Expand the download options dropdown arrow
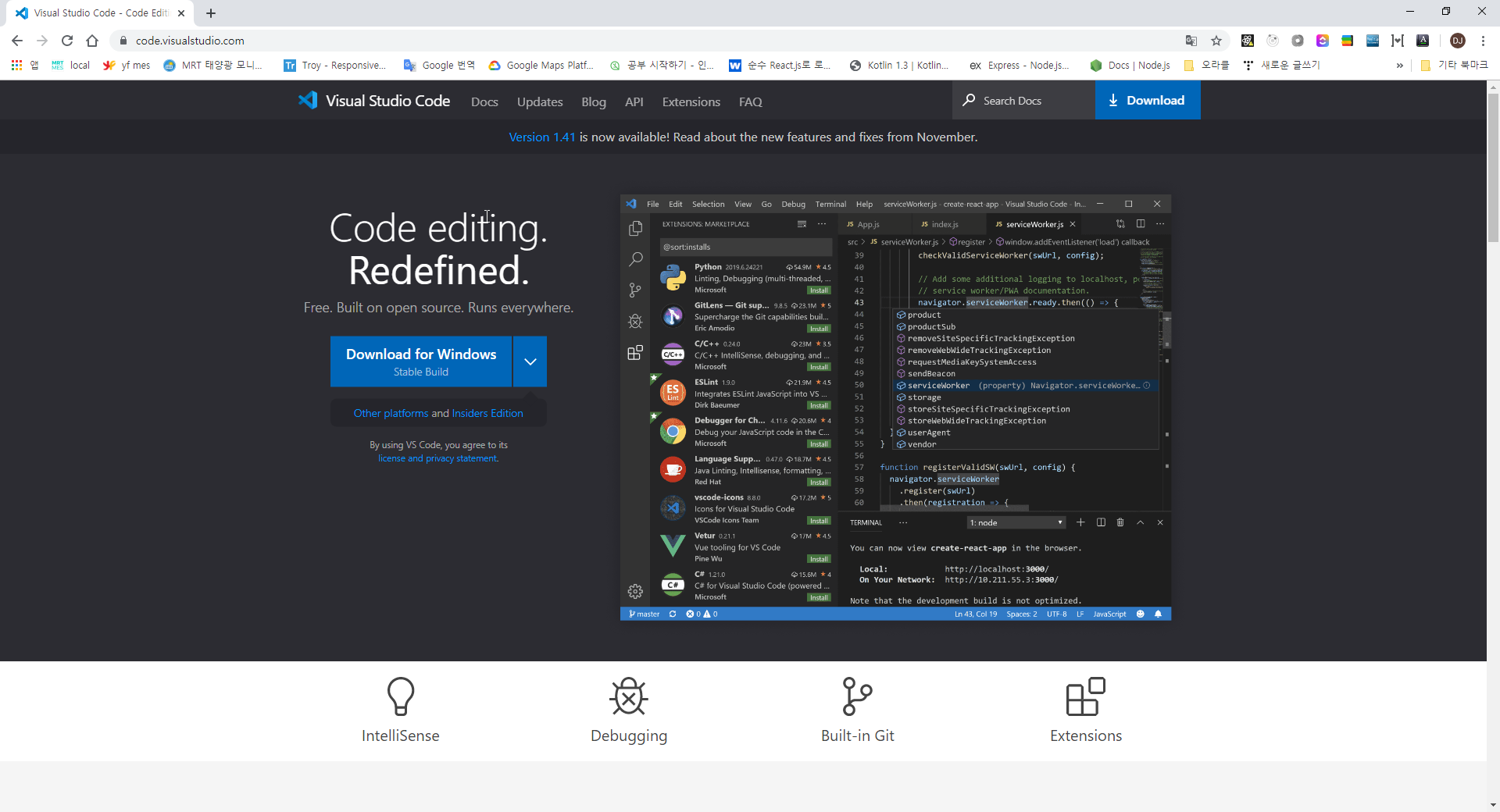 (x=530, y=361)
